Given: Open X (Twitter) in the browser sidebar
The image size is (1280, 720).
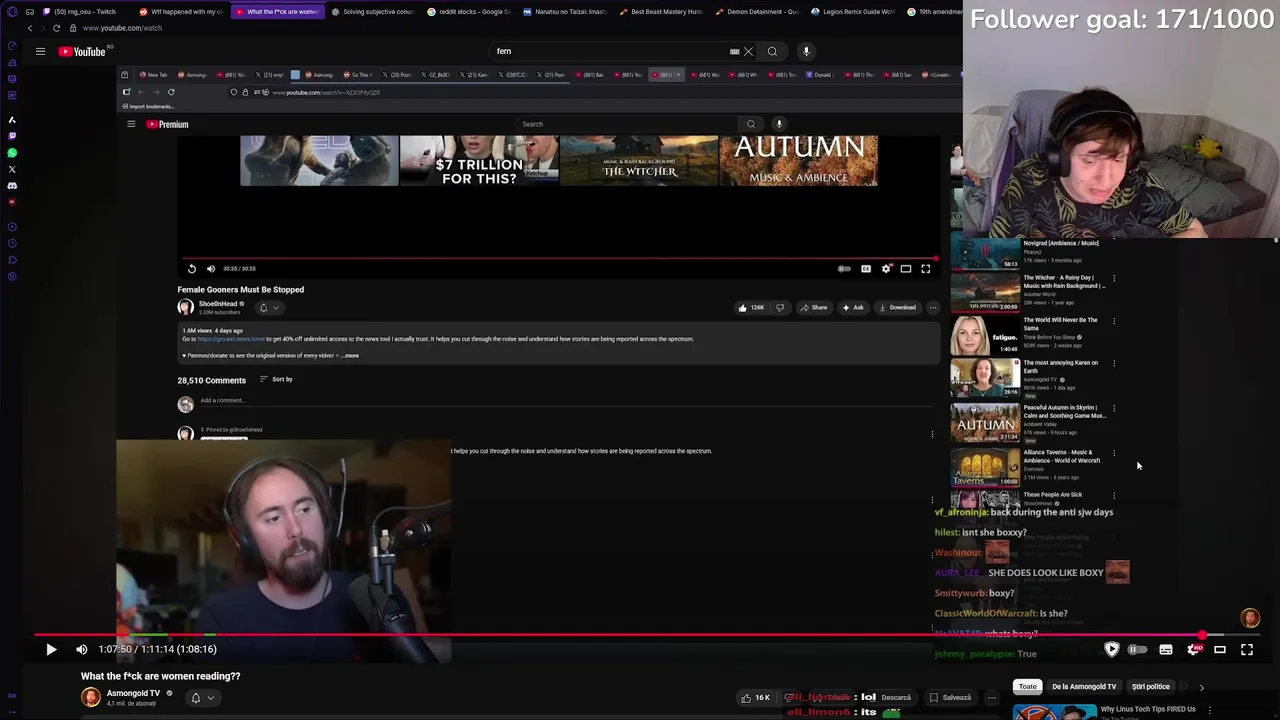Looking at the screenshot, I should [12, 169].
